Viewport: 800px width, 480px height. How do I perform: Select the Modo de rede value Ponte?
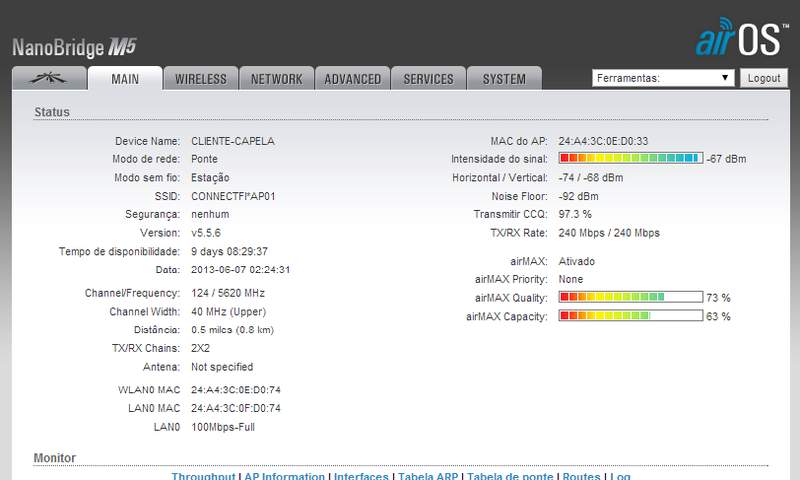204,159
